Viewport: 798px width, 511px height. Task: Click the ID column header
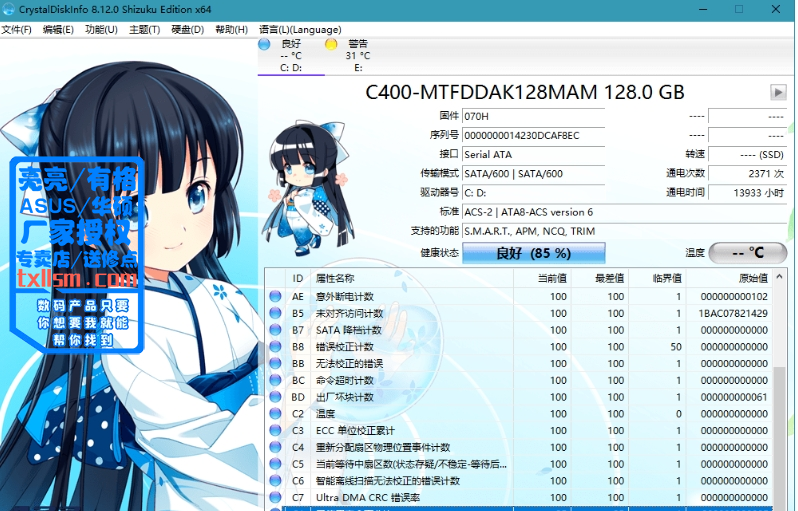(298, 278)
